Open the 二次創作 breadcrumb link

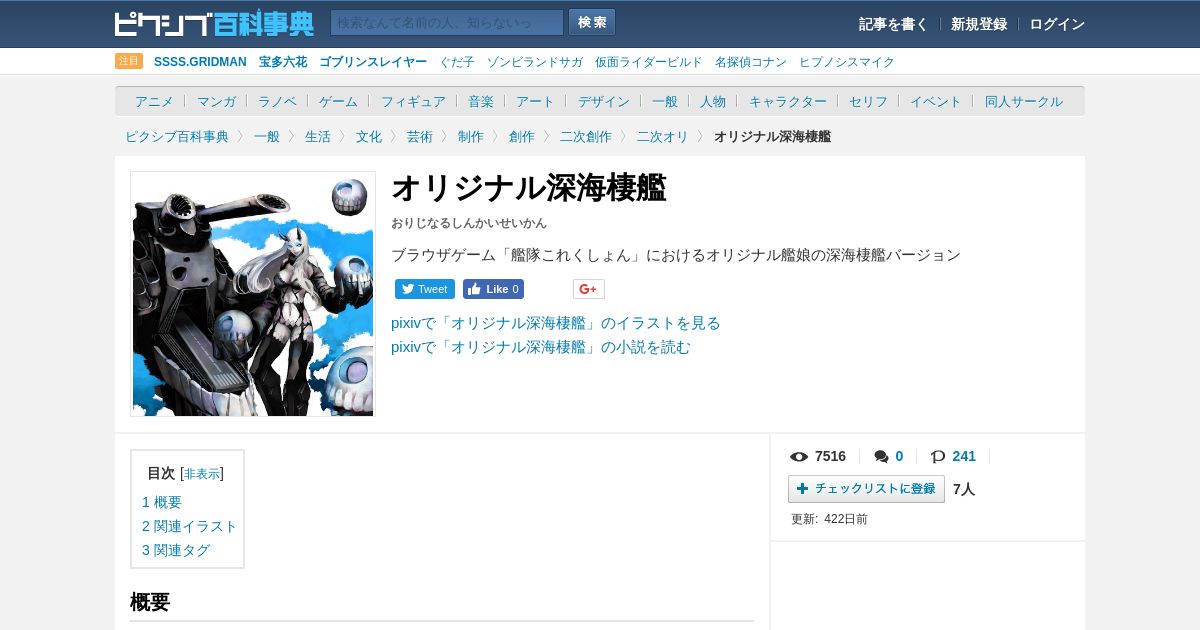pyautogui.click(x=586, y=136)
